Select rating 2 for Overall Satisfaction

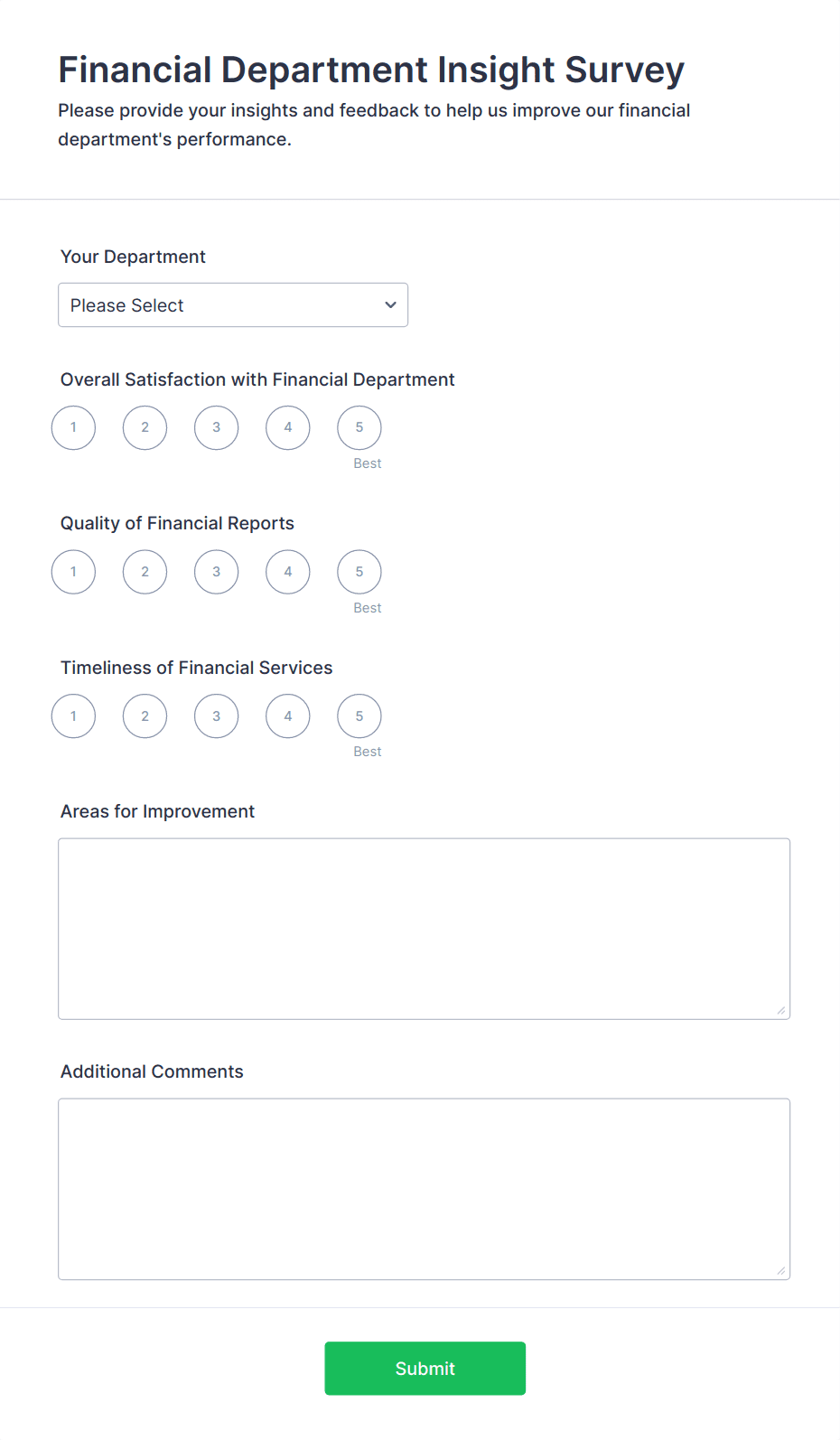[145, 427]
